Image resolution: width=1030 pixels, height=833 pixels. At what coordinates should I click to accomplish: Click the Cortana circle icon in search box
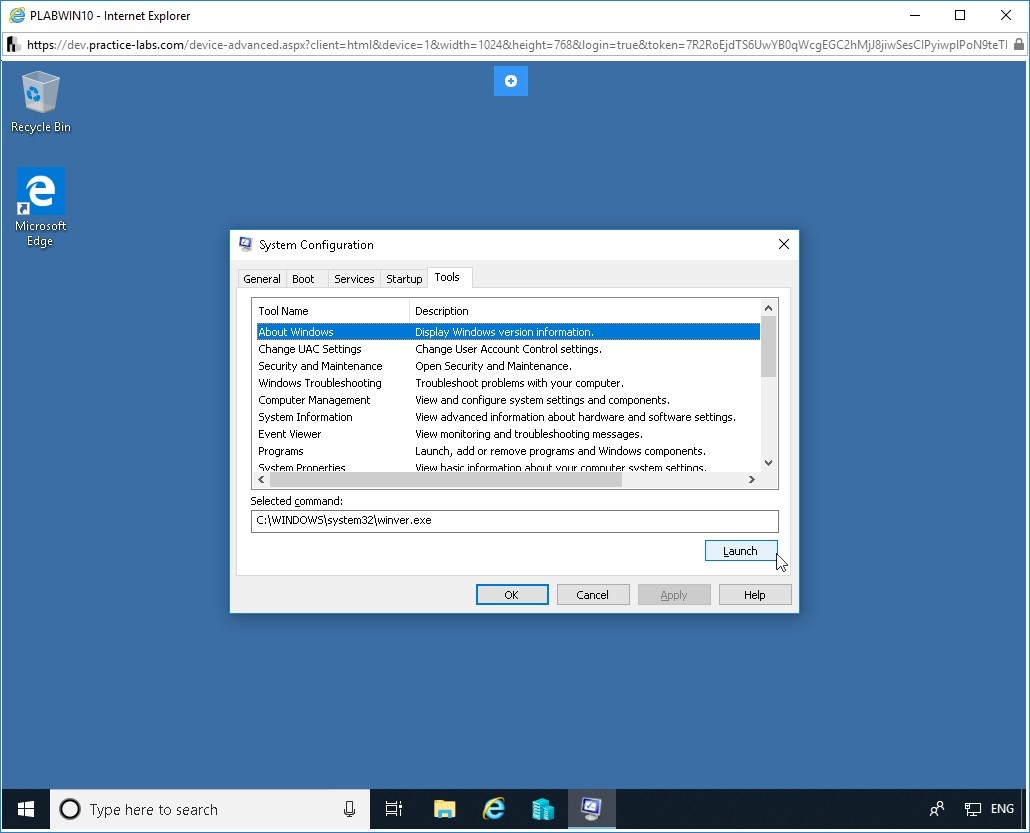pyautogui.click(x=70, y=809)
